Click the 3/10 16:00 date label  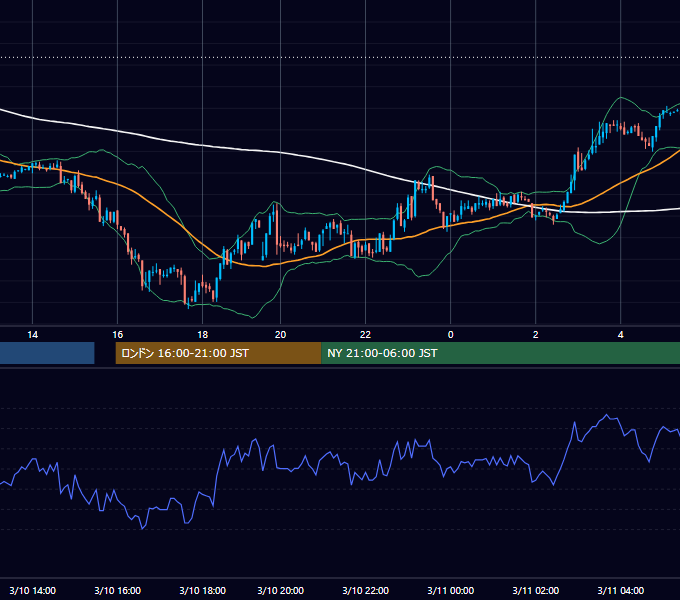(x=118, y=590)
